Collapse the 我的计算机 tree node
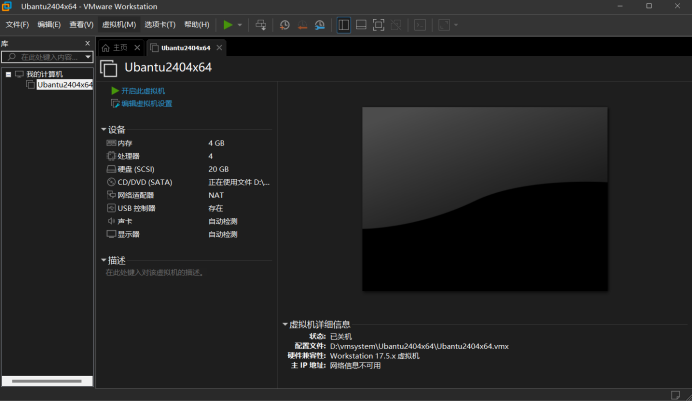Viewport: 692px width, 401px height. [x=8, y=74]
